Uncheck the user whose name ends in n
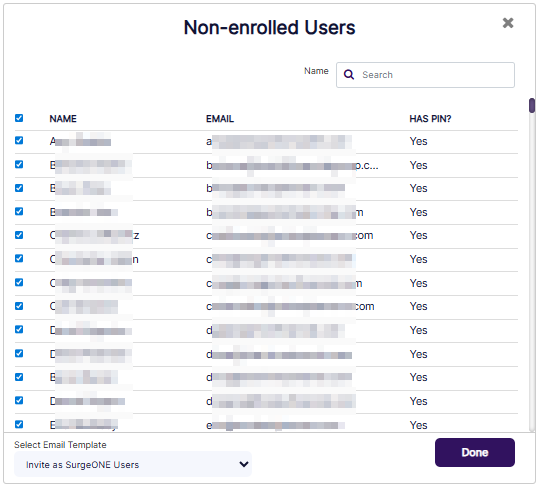The width and height of the screenshot is (540, 489). [x=19, y=258]
